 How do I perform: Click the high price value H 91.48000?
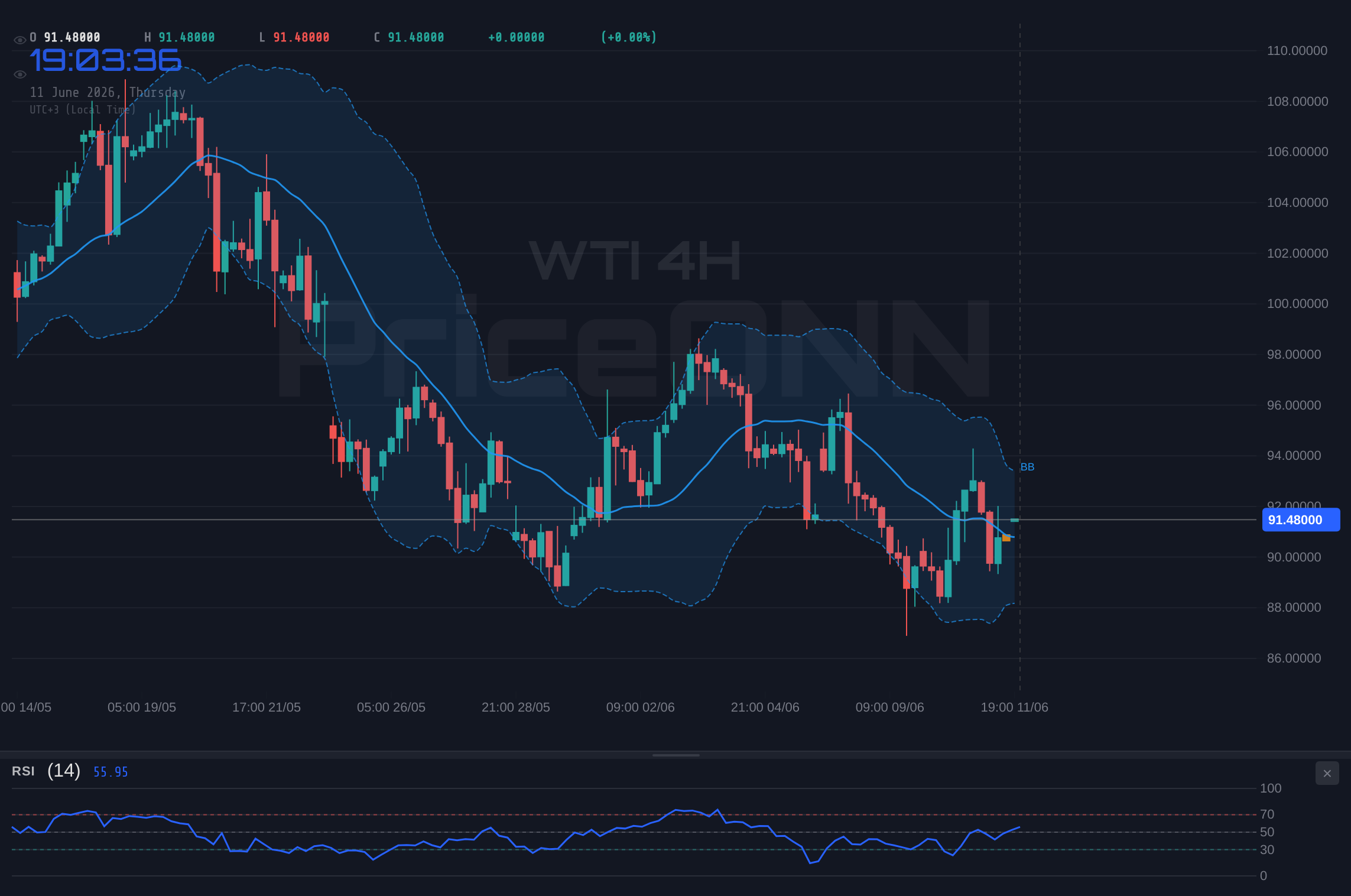pos(180,37)
